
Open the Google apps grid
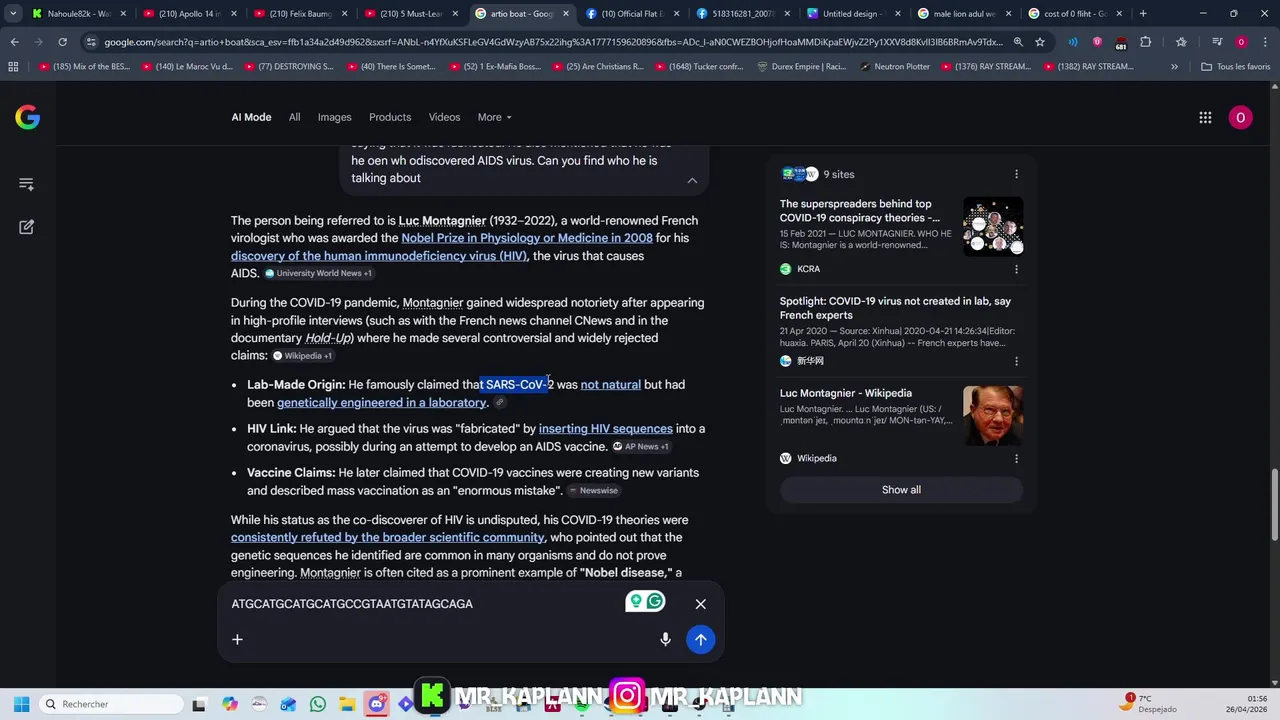1205,117
